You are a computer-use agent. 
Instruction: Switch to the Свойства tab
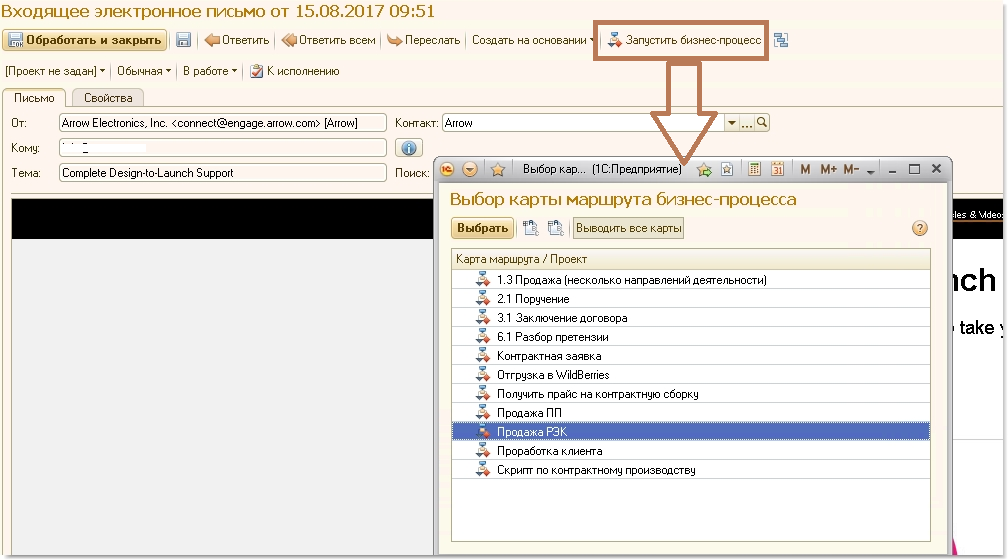(x=108, y=97)
